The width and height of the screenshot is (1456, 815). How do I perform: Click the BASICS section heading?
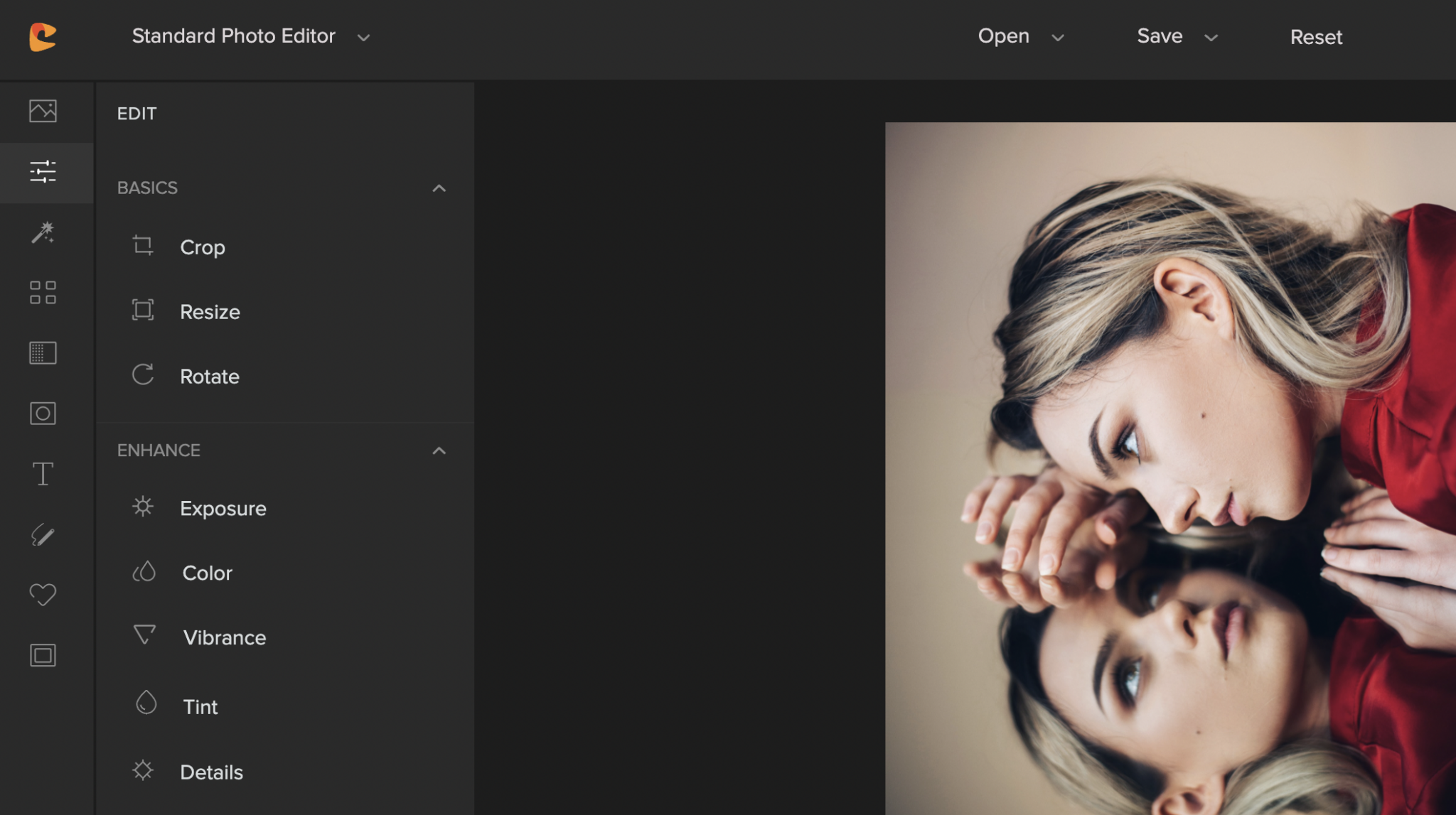(147, 188)
